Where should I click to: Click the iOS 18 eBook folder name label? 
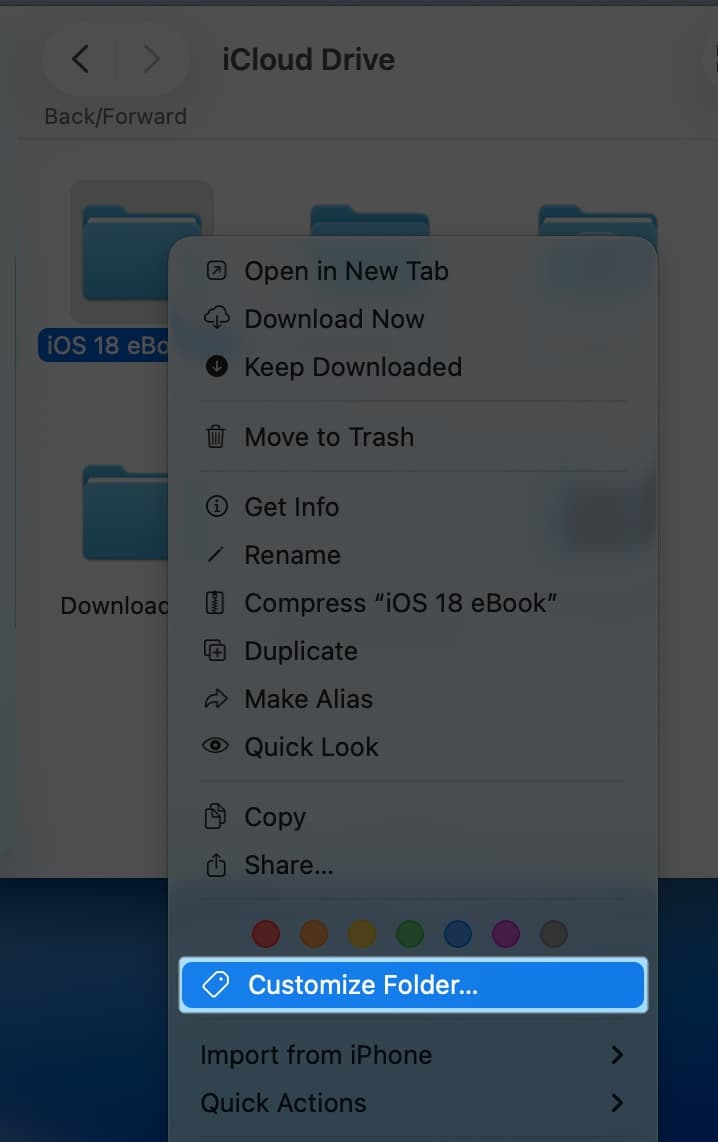(104, 345)
